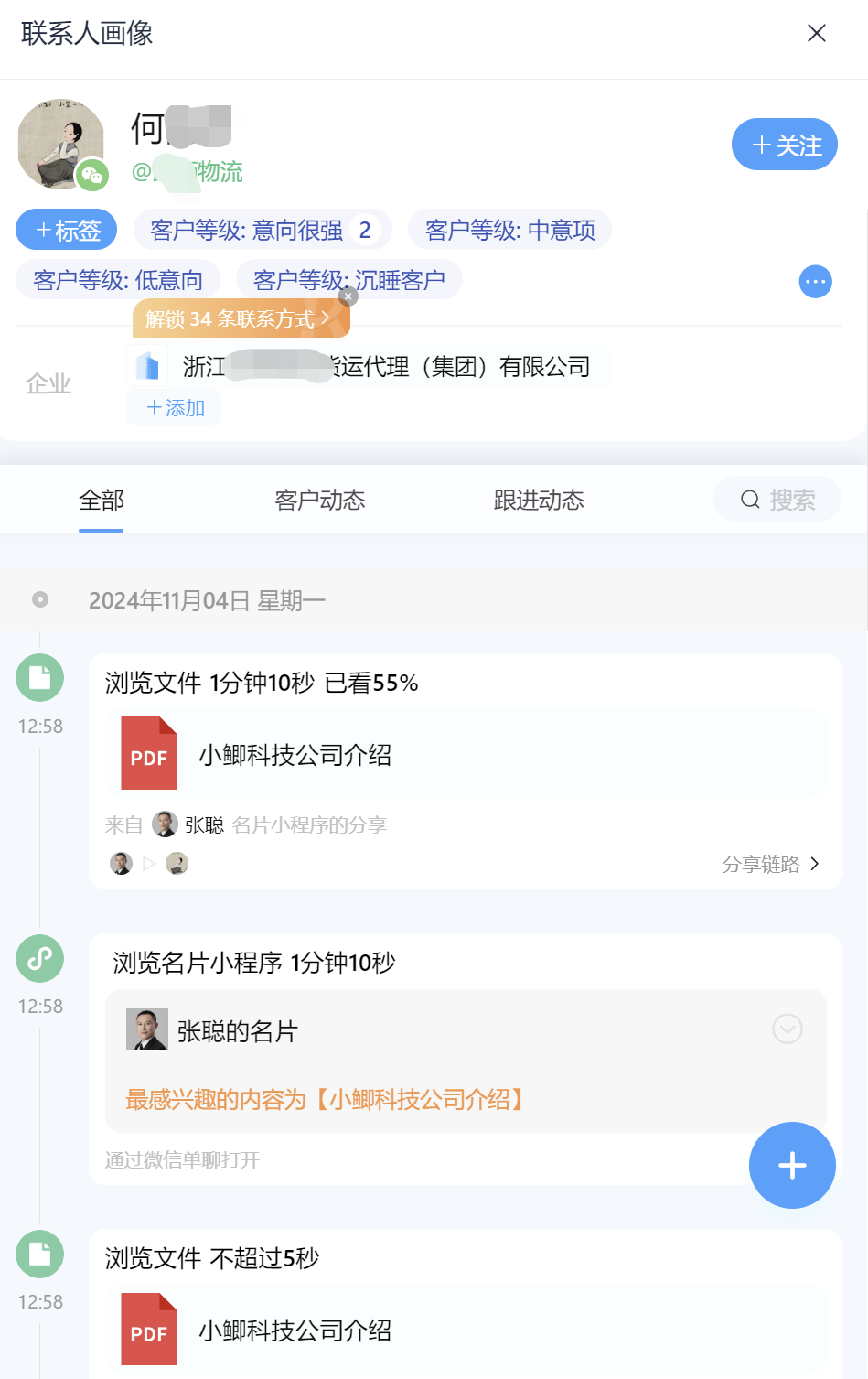Open the three-dots more tags button

pyautogui.click(x=816, y=282)
